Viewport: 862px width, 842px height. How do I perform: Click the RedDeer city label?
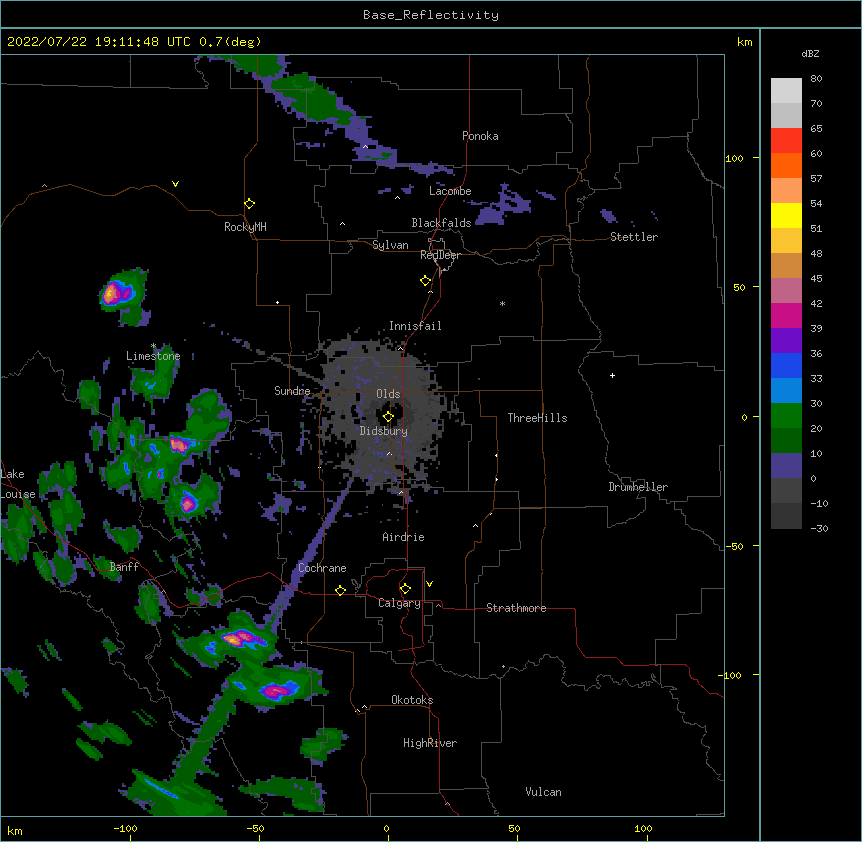440,255
